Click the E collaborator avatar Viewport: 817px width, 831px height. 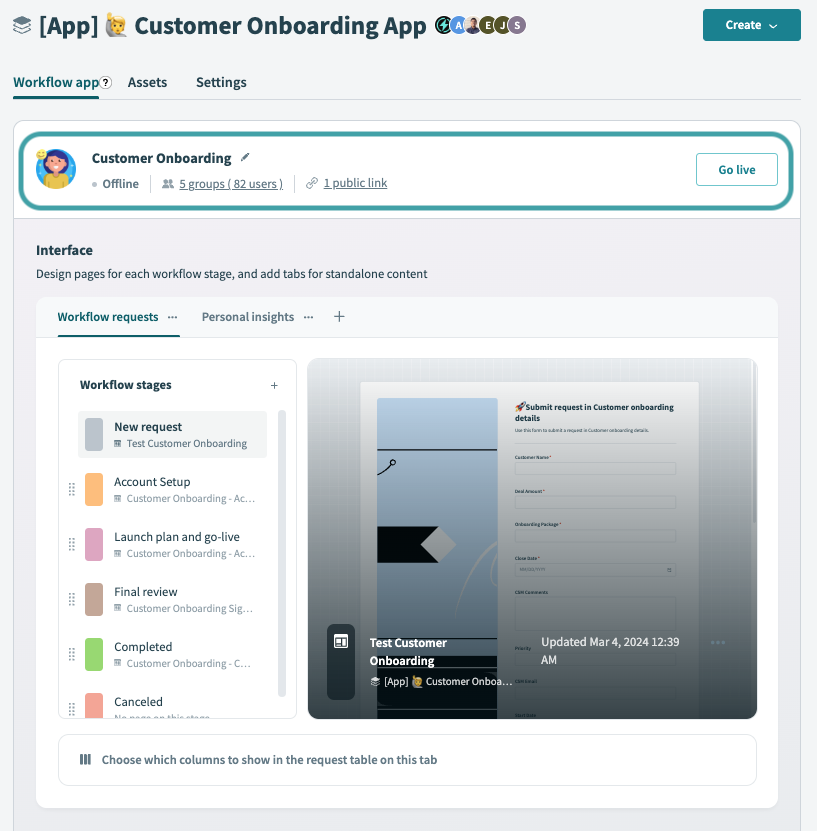tap(487, 25)
